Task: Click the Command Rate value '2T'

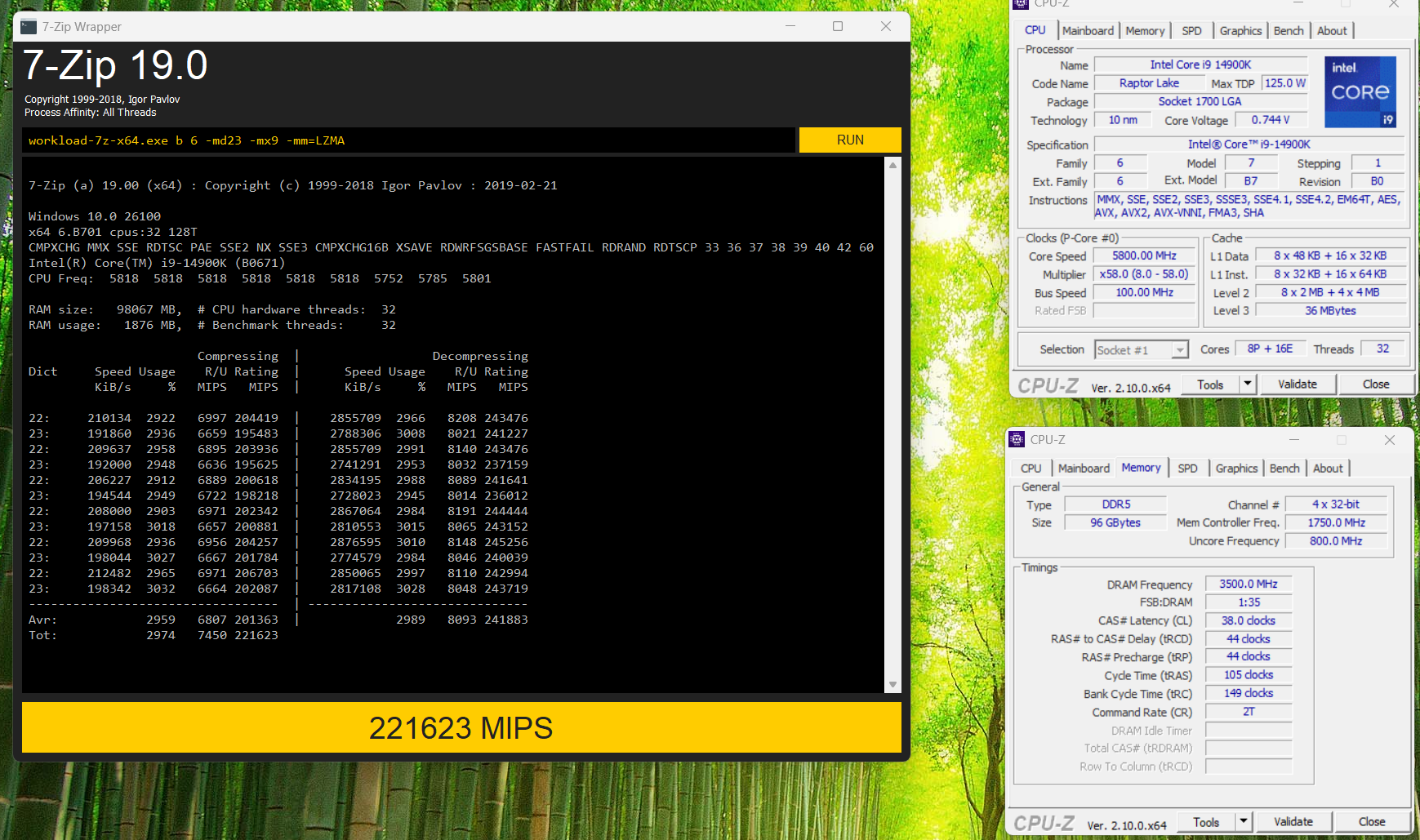Action: point(1249,712)
